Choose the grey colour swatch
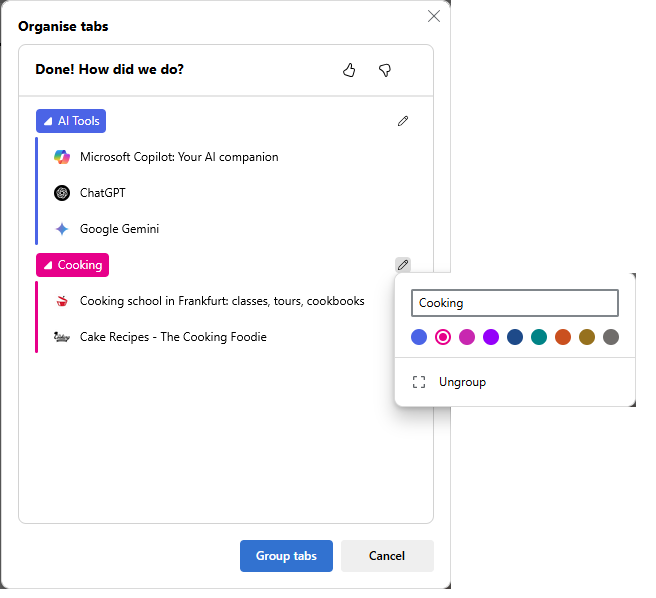This screenshot has height=598, width=656. point(611,337)
